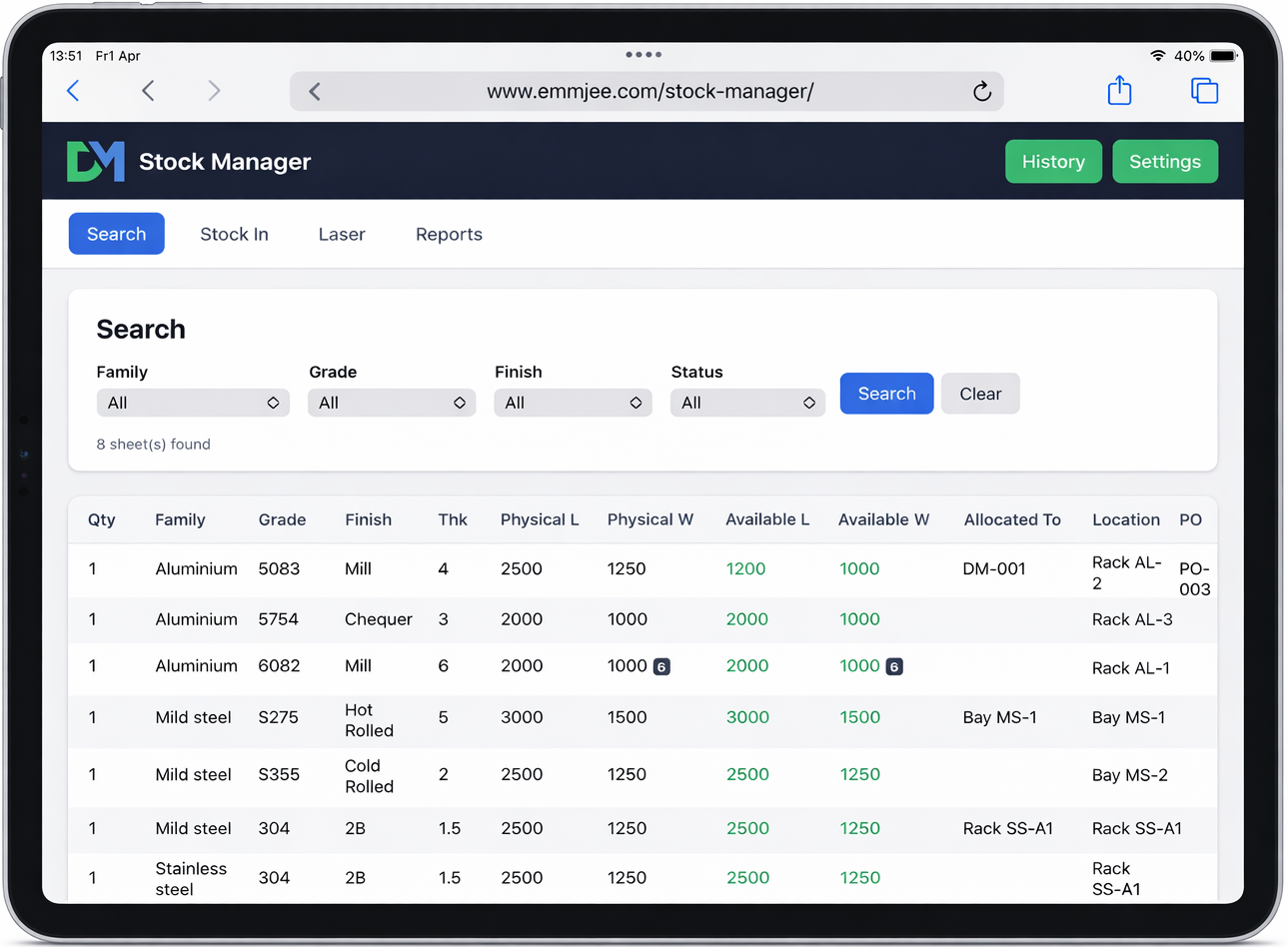Select grade S275 cell
1288x947 pixels.
tap(278, 717)
